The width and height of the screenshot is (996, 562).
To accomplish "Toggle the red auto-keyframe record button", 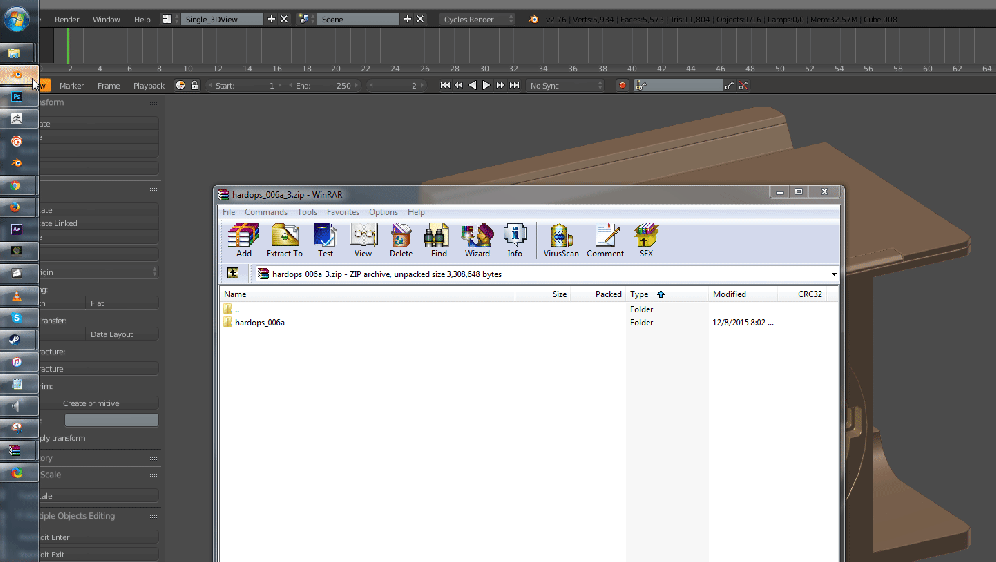I will (622, 86).
